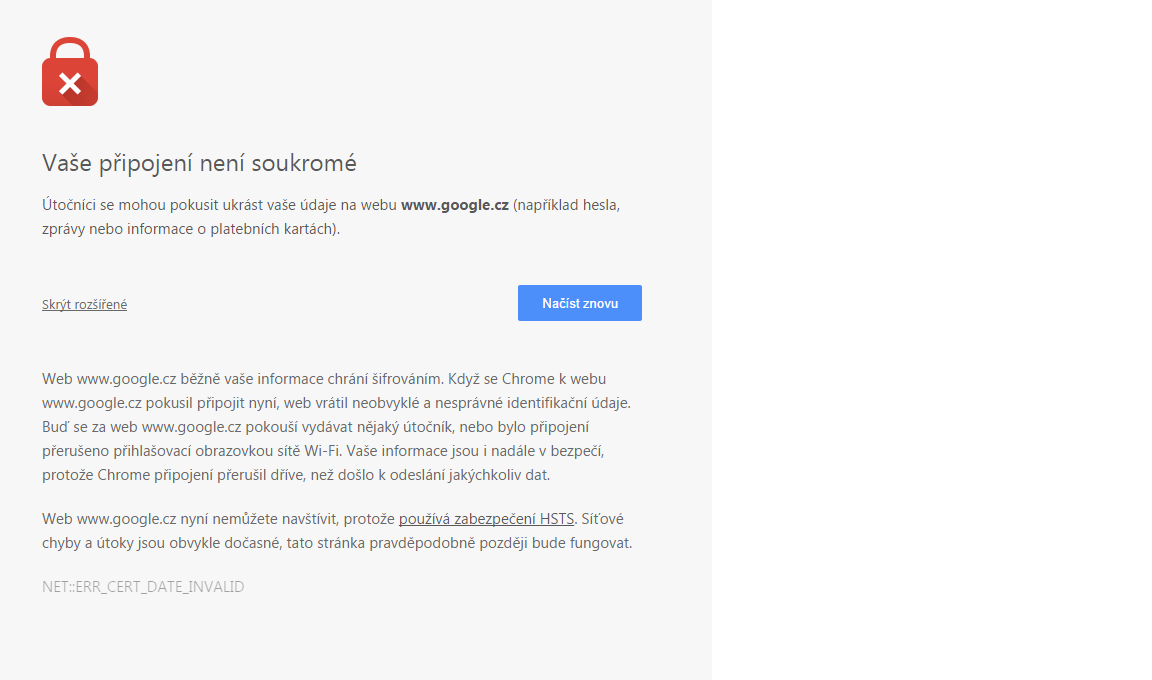This screenshot has height=680, width=1152.
Task: Click the paragraph starting 'Web www.google.cz běžně'
Action: (336, 427)
